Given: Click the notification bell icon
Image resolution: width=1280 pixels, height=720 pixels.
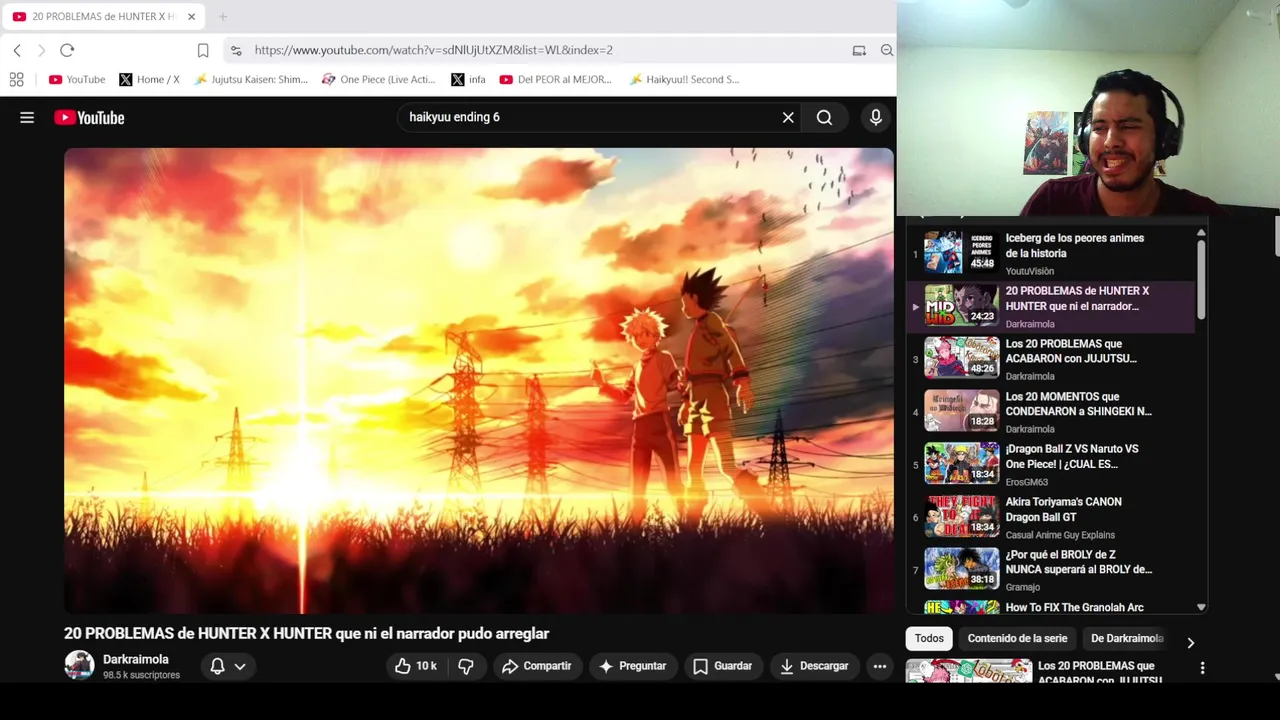Looking at the screenshot, I should pos(217,666).
